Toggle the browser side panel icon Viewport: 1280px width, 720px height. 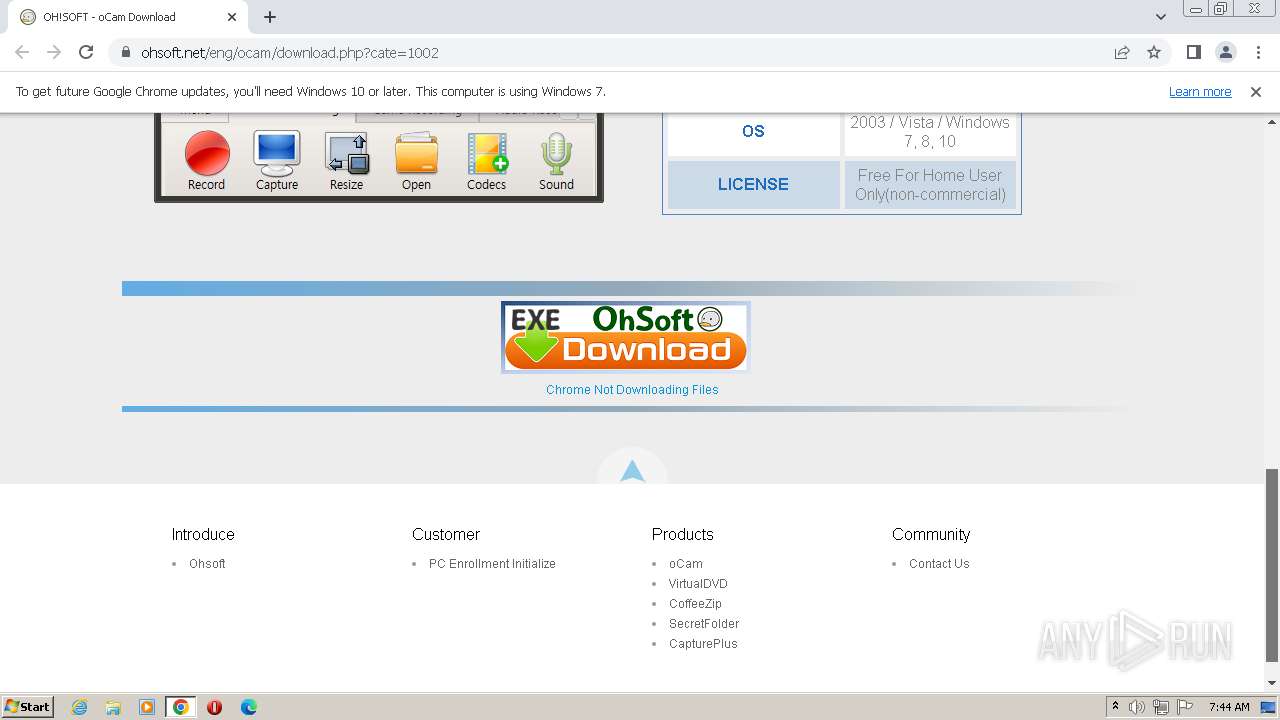(x=1194, y=53)
